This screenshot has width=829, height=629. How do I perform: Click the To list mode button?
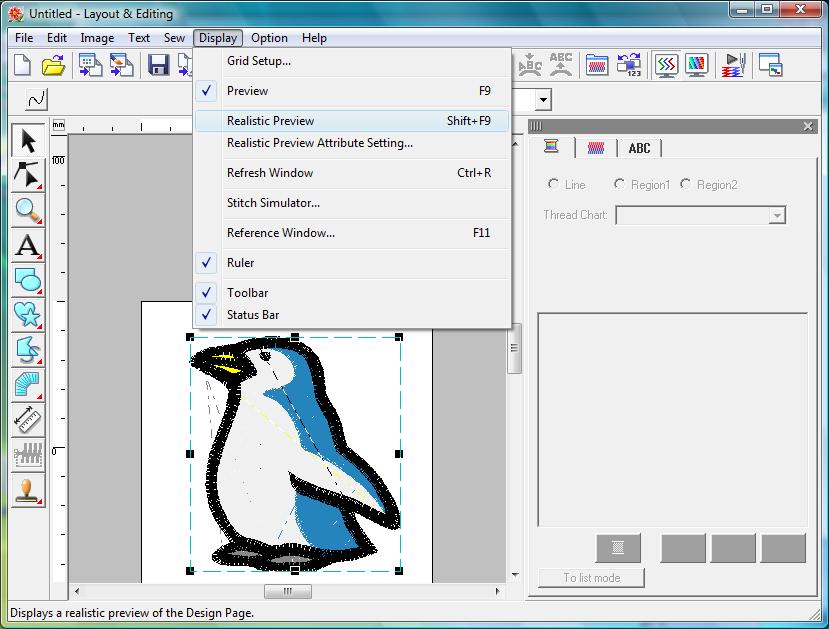pyautogui.click(x=592, y=578)
